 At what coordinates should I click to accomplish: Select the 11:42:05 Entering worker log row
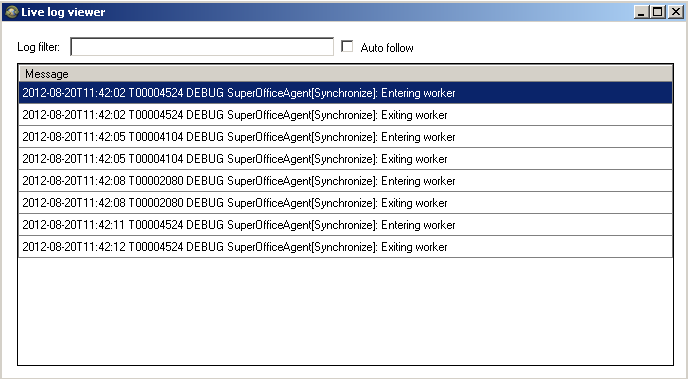click(345, 137)
